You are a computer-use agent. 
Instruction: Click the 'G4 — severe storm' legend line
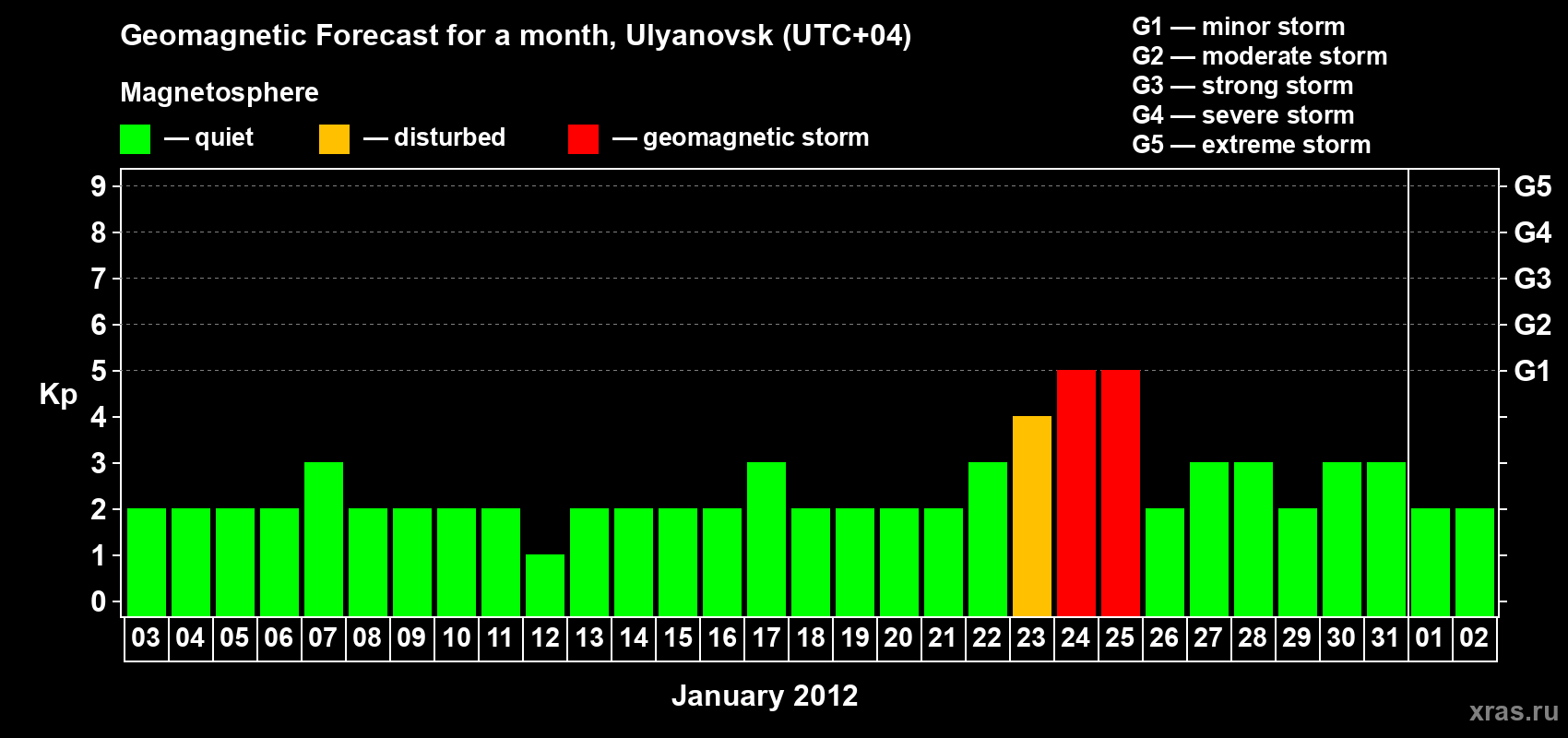(1243, 115)
